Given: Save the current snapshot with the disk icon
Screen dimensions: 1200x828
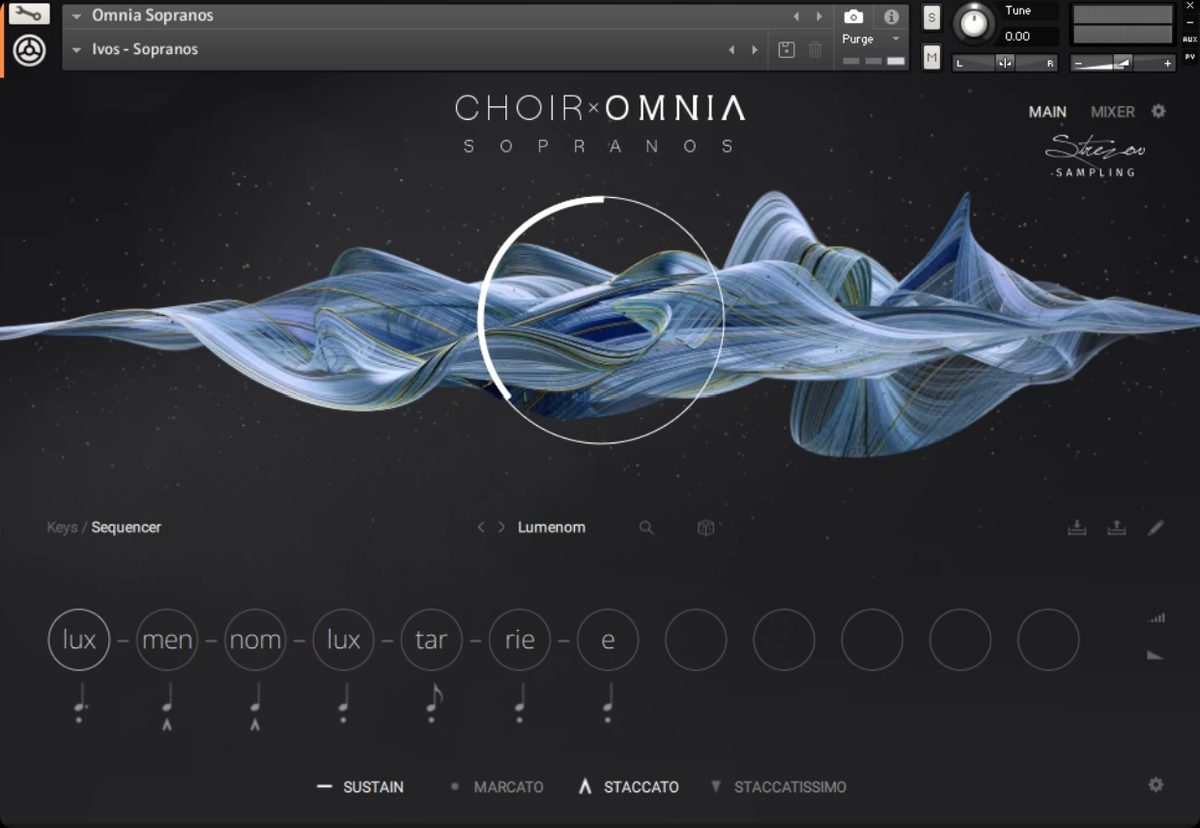Looking at the screenshot, I should [786, 50].
